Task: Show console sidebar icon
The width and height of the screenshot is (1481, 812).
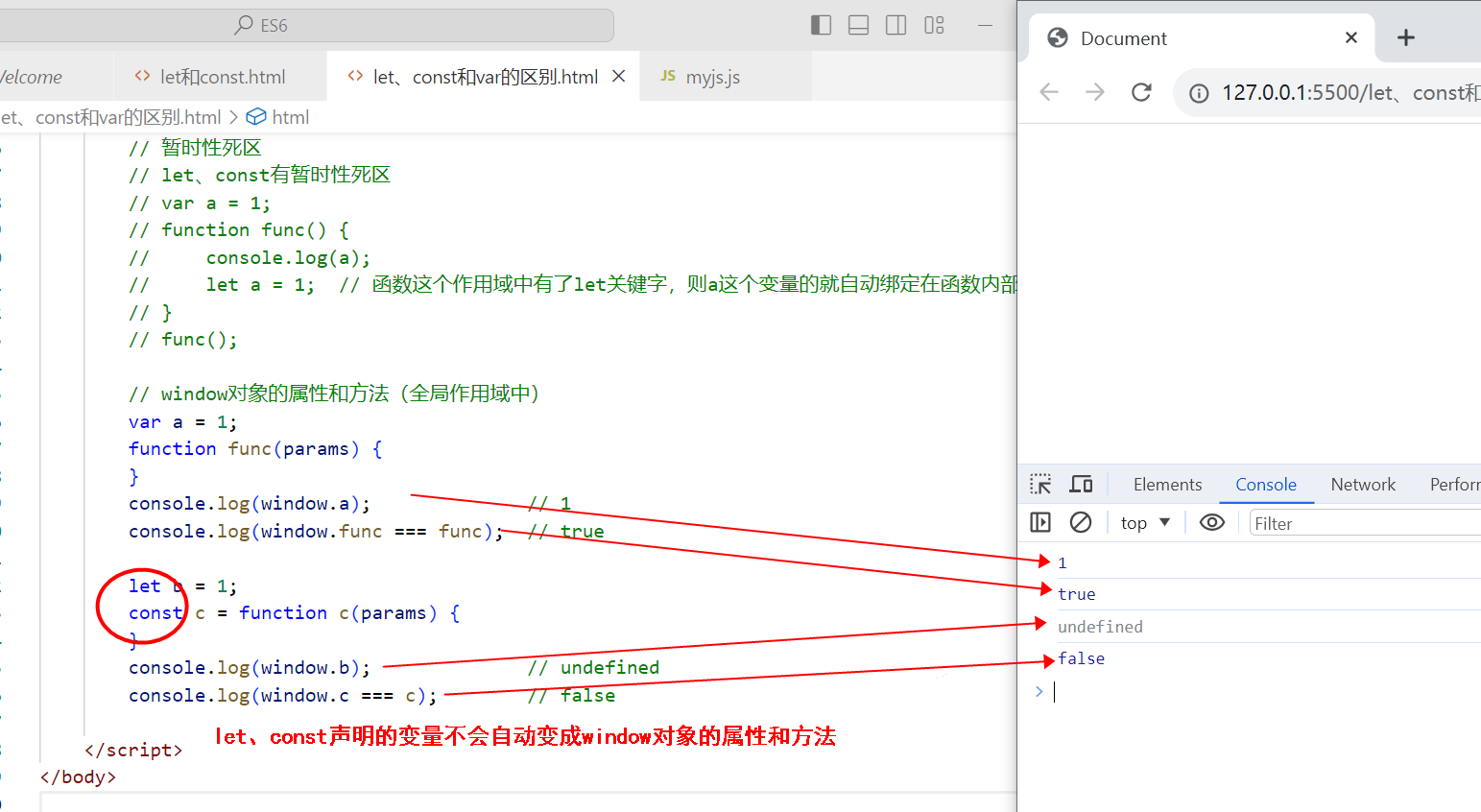Action: [1040, 522]
